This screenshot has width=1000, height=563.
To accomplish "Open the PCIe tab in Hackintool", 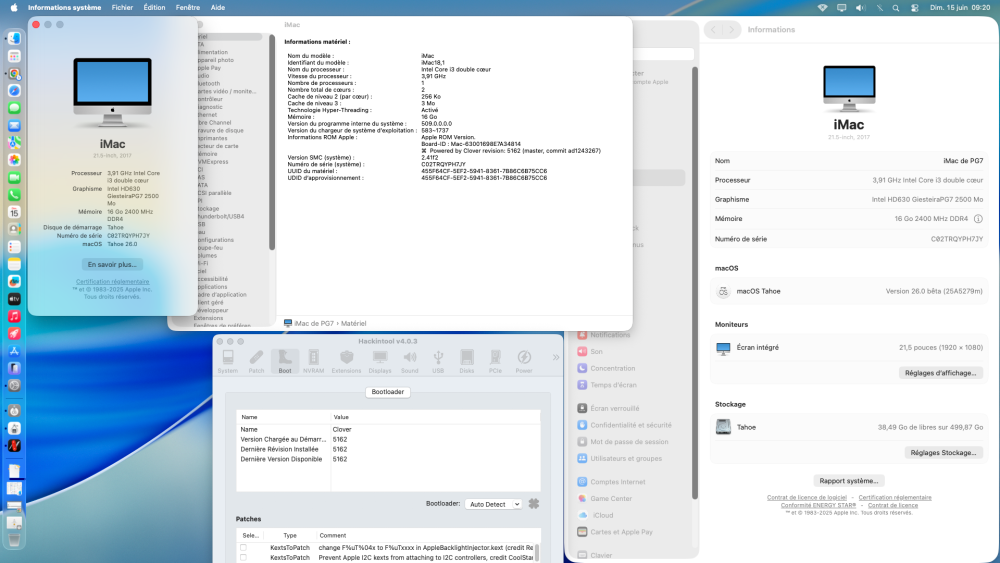I will tap(496, 362).
